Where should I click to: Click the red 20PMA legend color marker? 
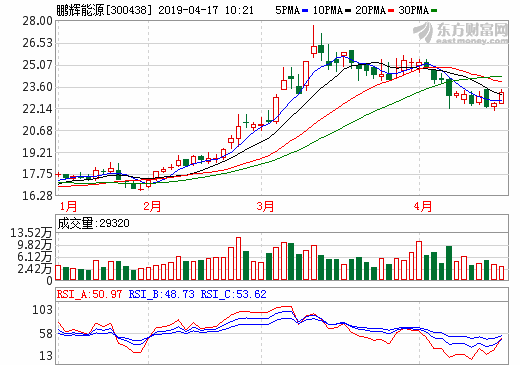(x=391, y=11)
